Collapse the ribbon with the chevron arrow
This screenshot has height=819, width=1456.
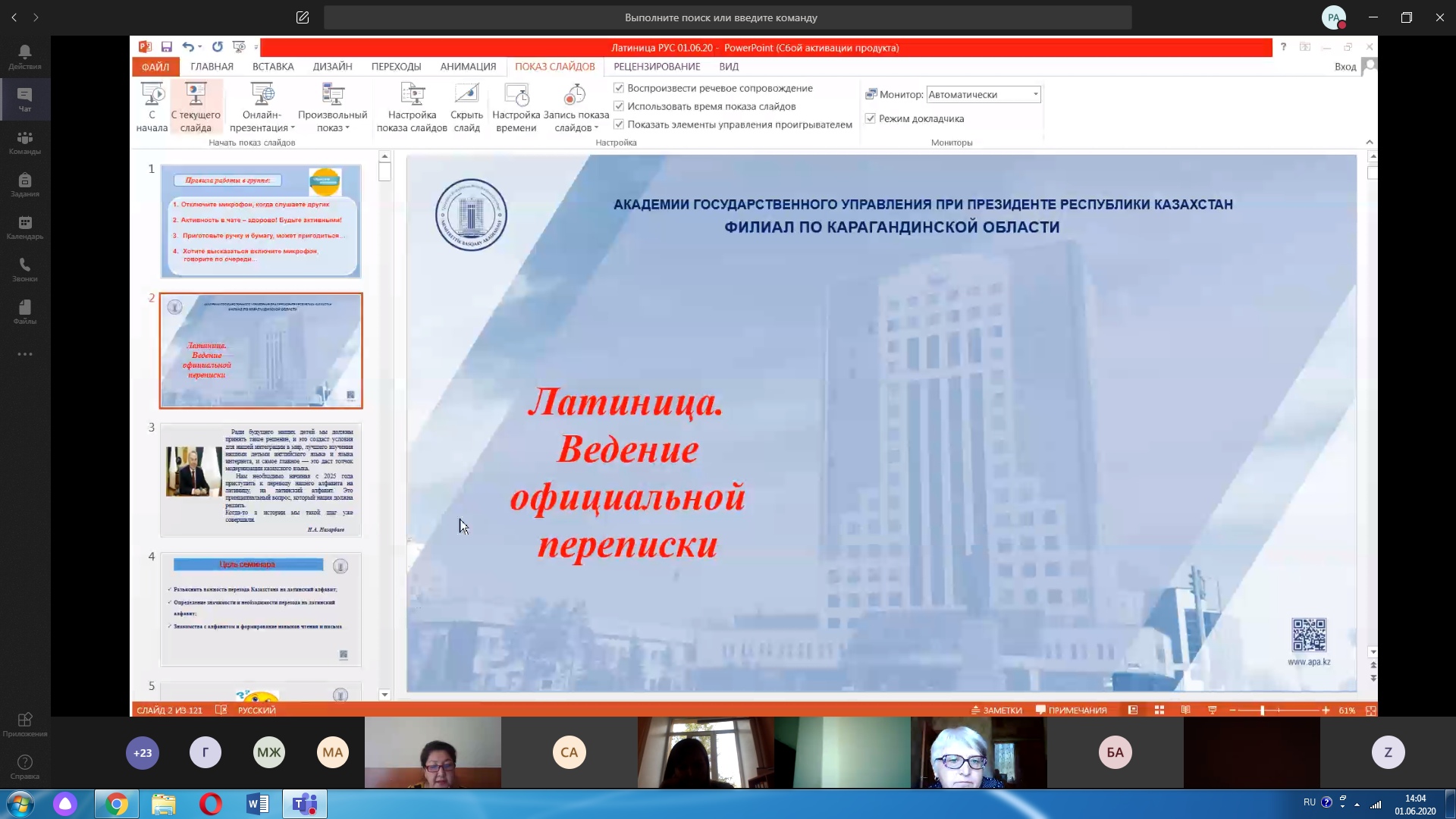(x=1370, y=142)
